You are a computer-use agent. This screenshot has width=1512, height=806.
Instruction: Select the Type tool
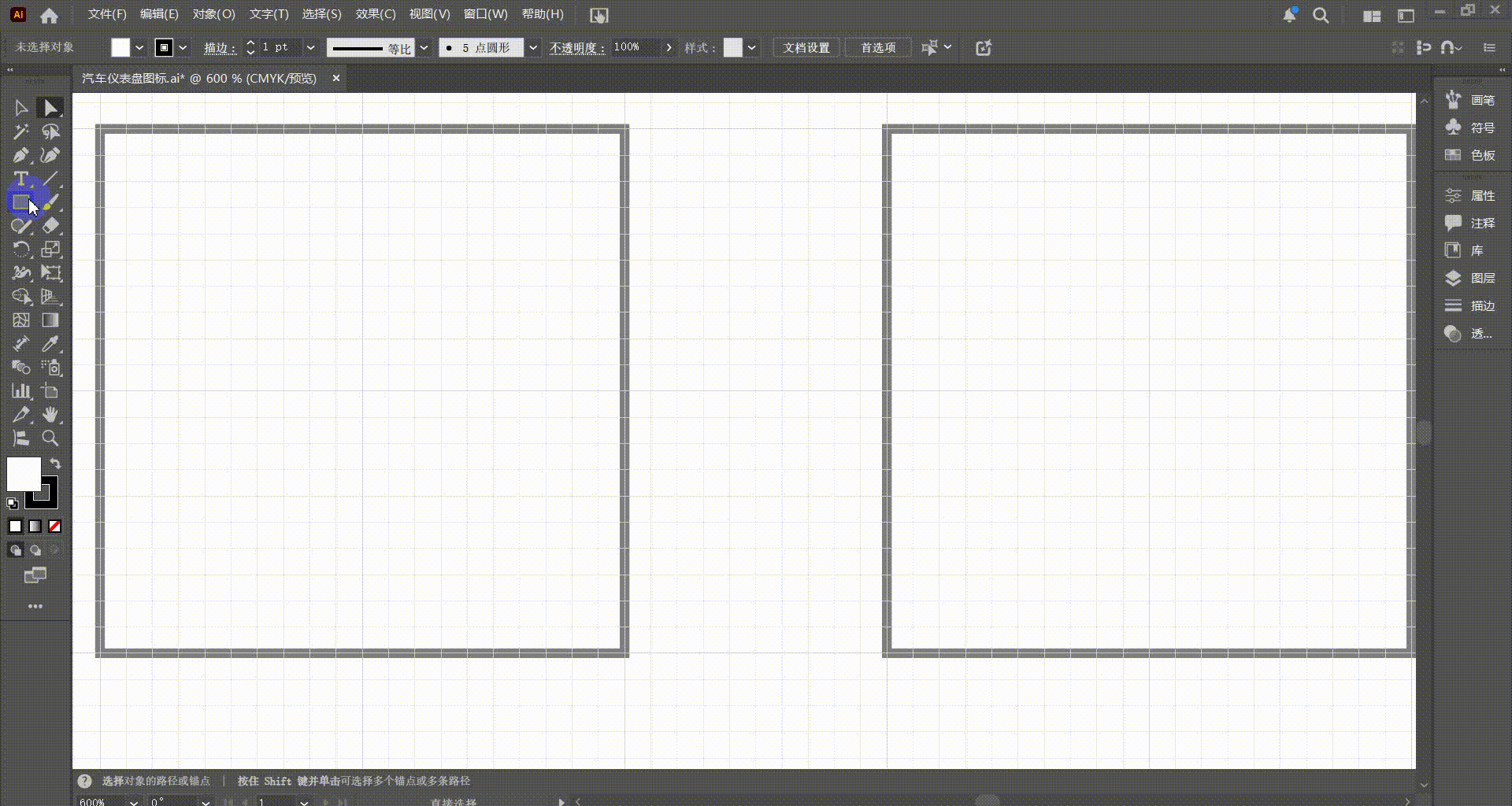pyautogui.click(x=21, y=179)
